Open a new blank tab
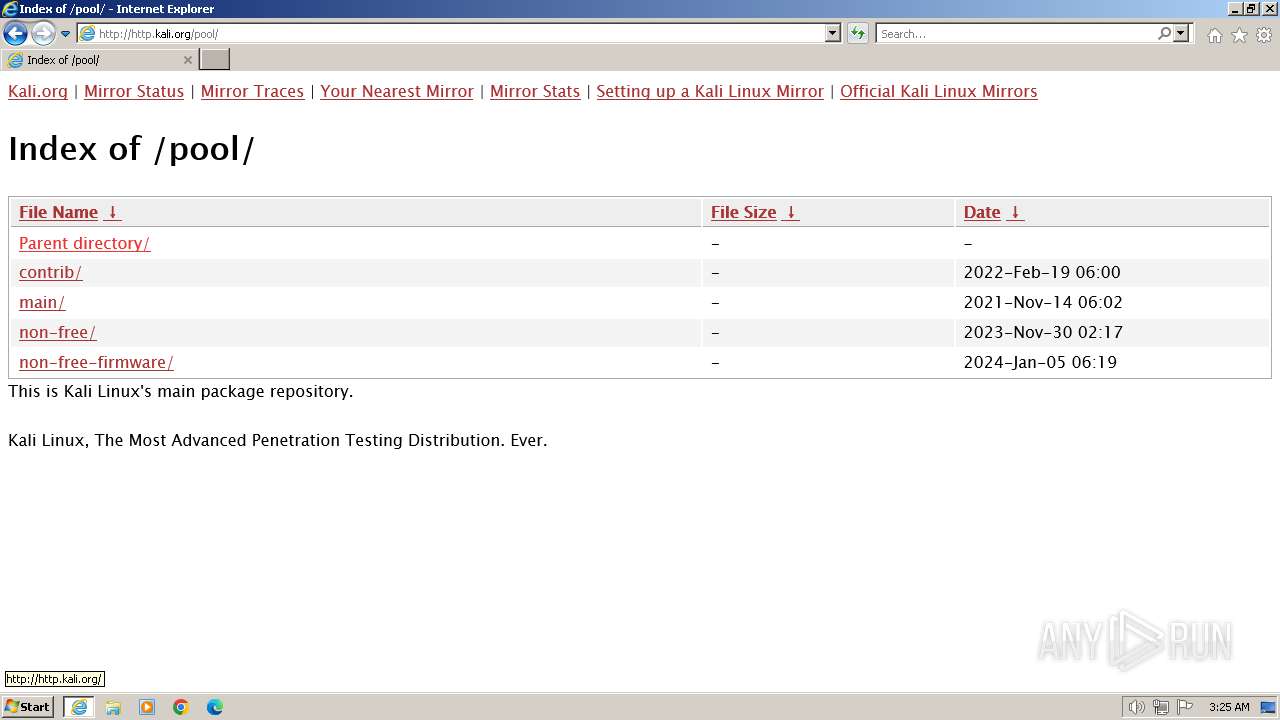This screenshot has width=1280, height=720. [x=215, y=60]
